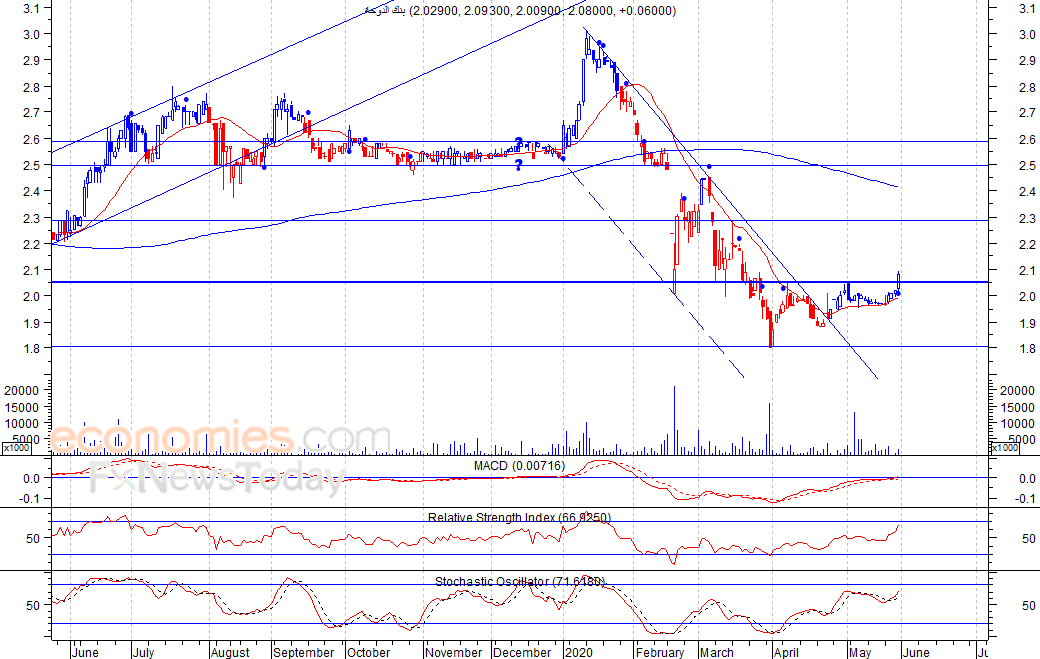Click the chart title with price quotes
This screenshot has width=1040, height=659.
coord(519,11)
